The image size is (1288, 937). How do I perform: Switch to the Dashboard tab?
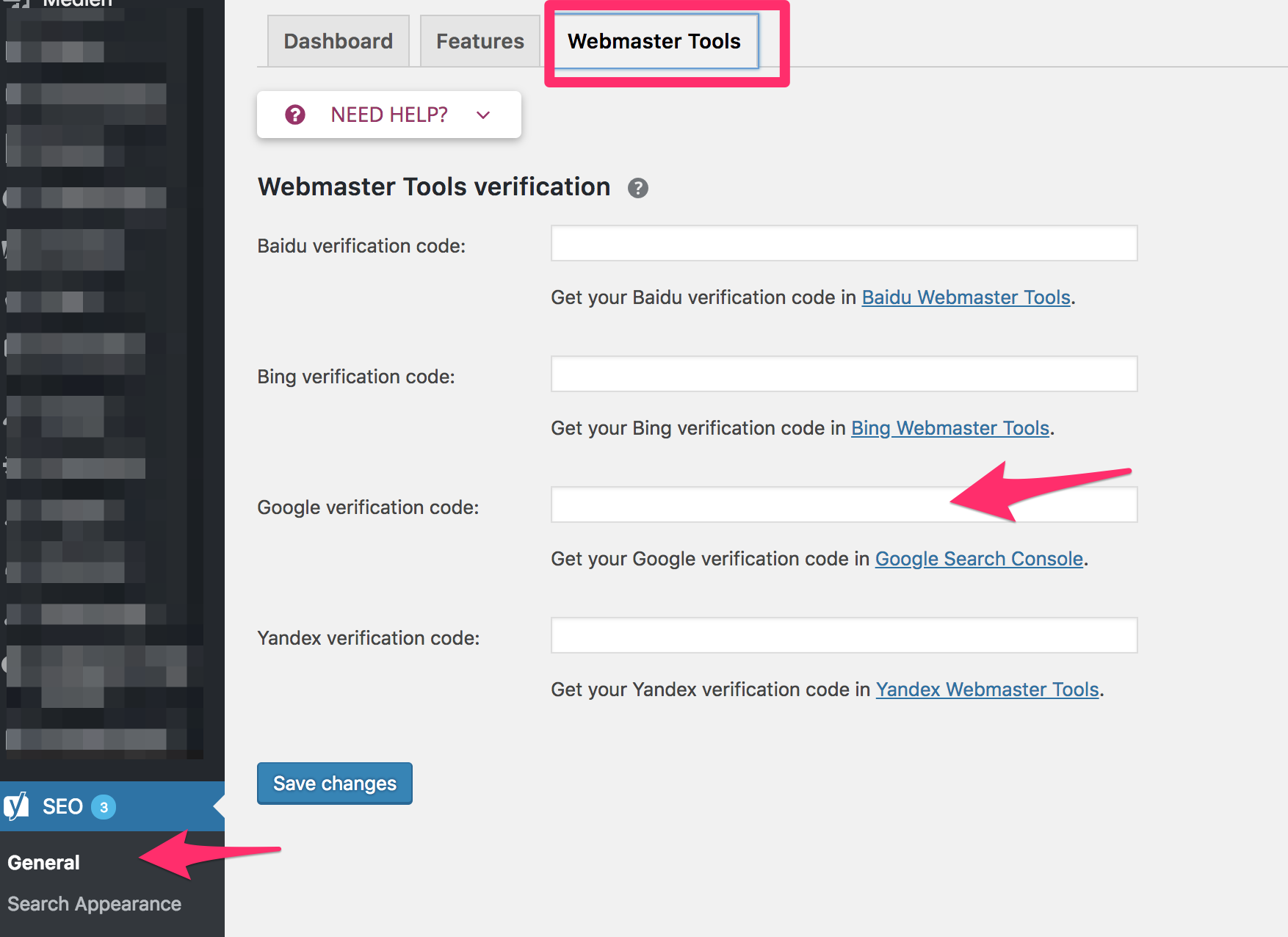tap(339, 41)
